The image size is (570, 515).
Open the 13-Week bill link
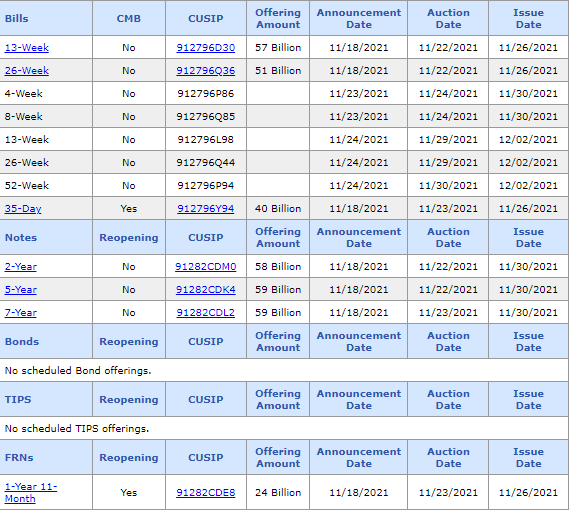coord(27,48)
